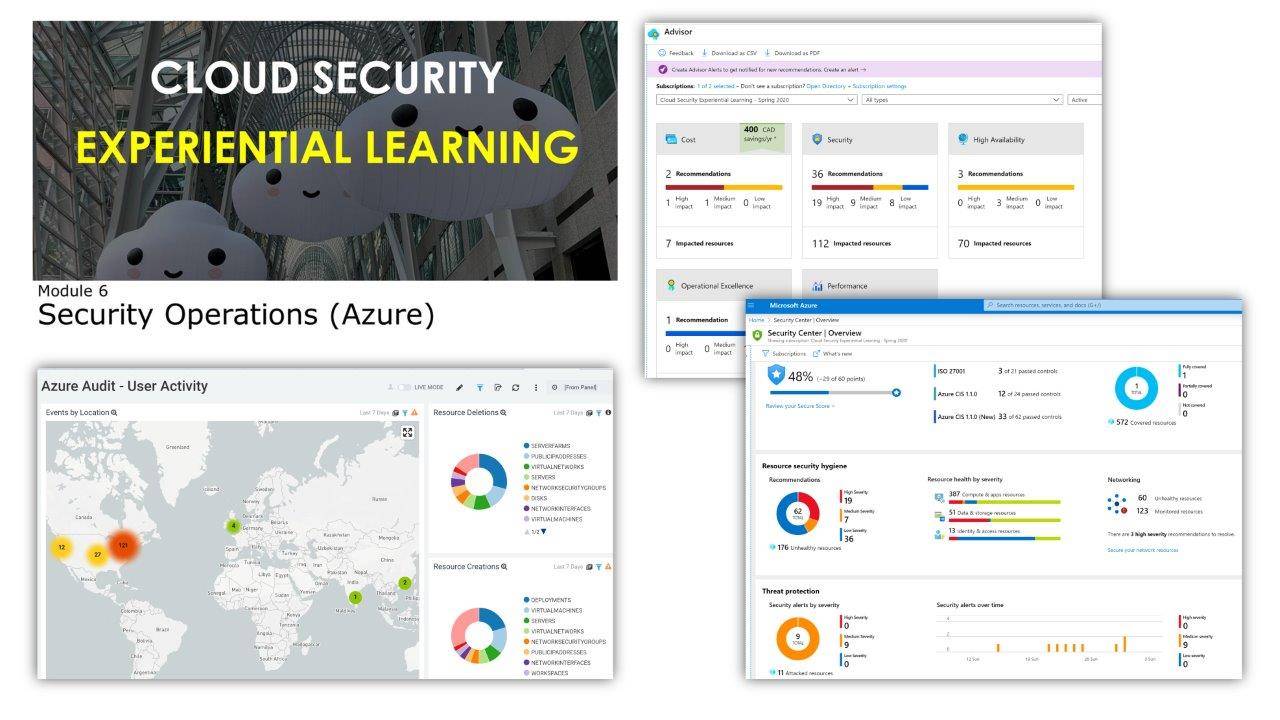
Task: Click Subscriptions filter in Security Center toolbar
Action: pyautogui.click(x=785, y=353)
